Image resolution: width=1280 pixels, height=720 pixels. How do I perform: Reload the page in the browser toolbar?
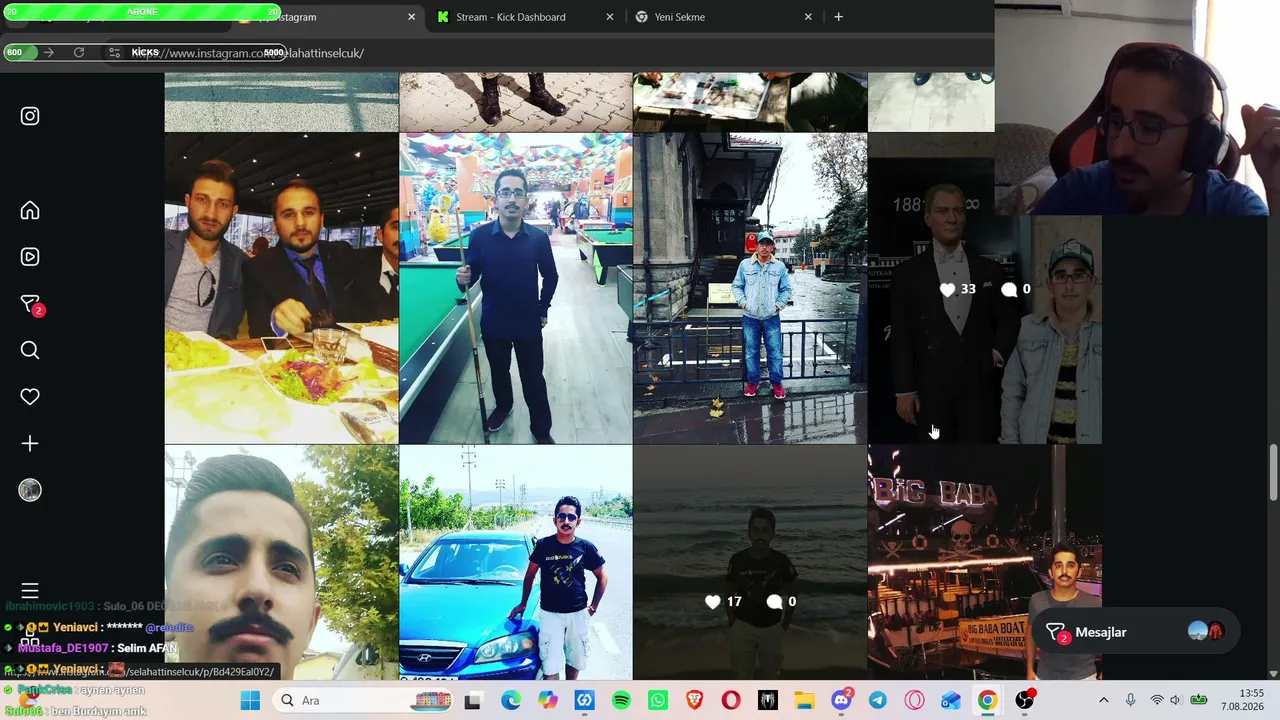click(x=79, y=52)
